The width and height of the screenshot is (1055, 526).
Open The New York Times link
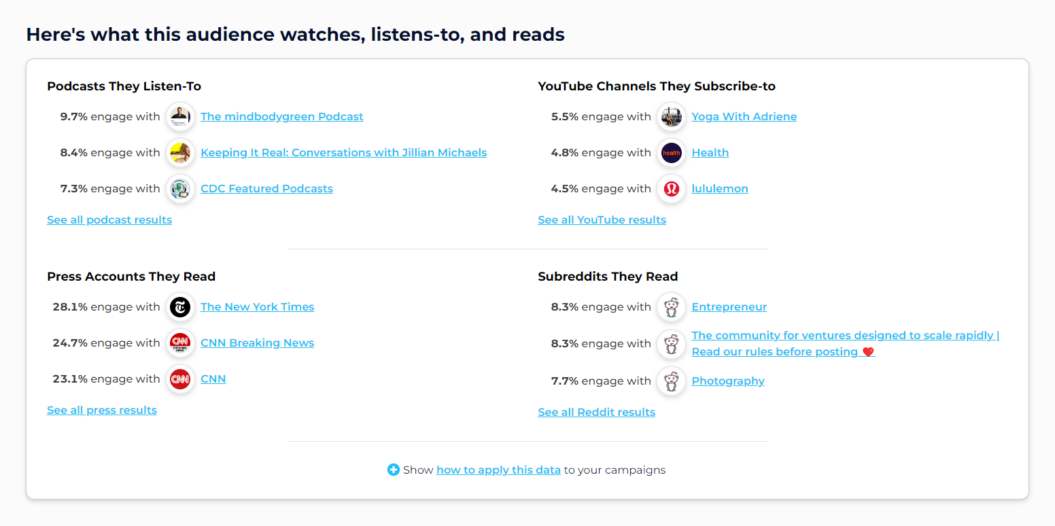[x=257, y=307]
